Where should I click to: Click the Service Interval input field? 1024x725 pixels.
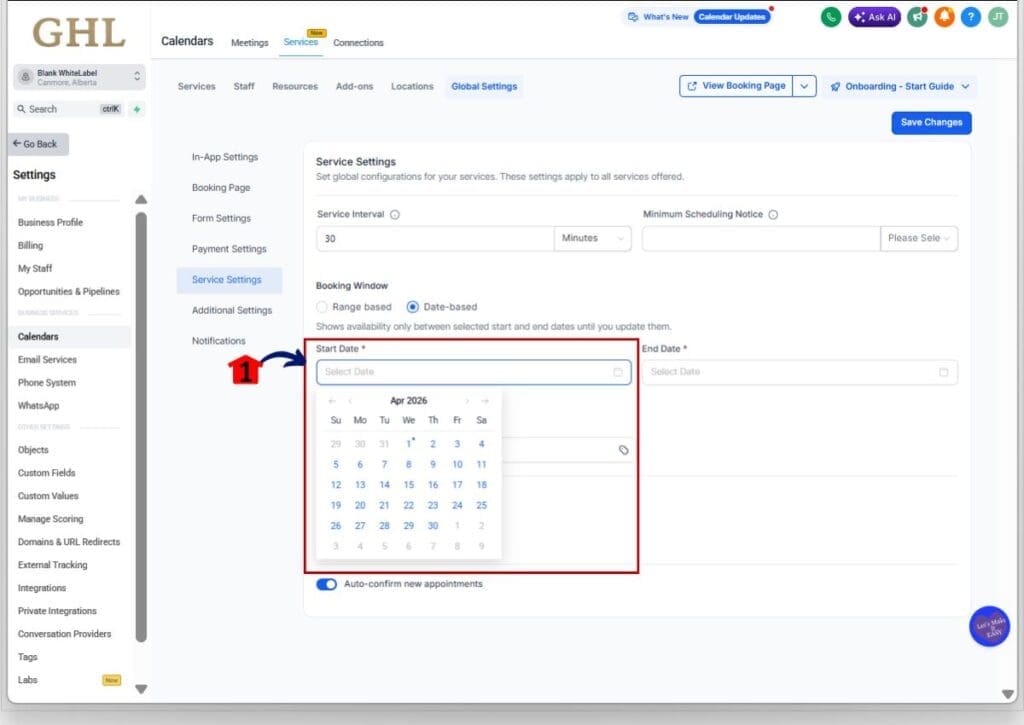coord(435,239)
